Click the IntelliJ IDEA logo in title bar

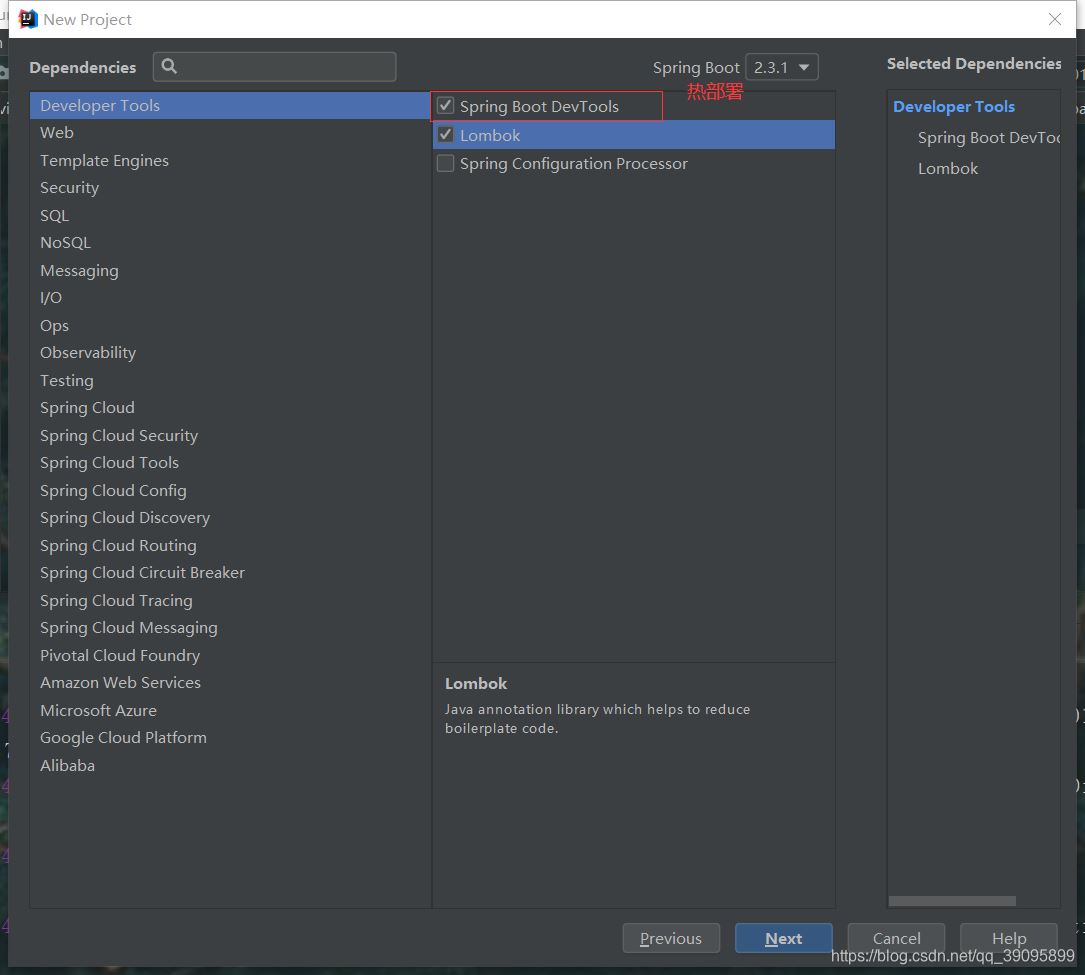tap(27, 19)
